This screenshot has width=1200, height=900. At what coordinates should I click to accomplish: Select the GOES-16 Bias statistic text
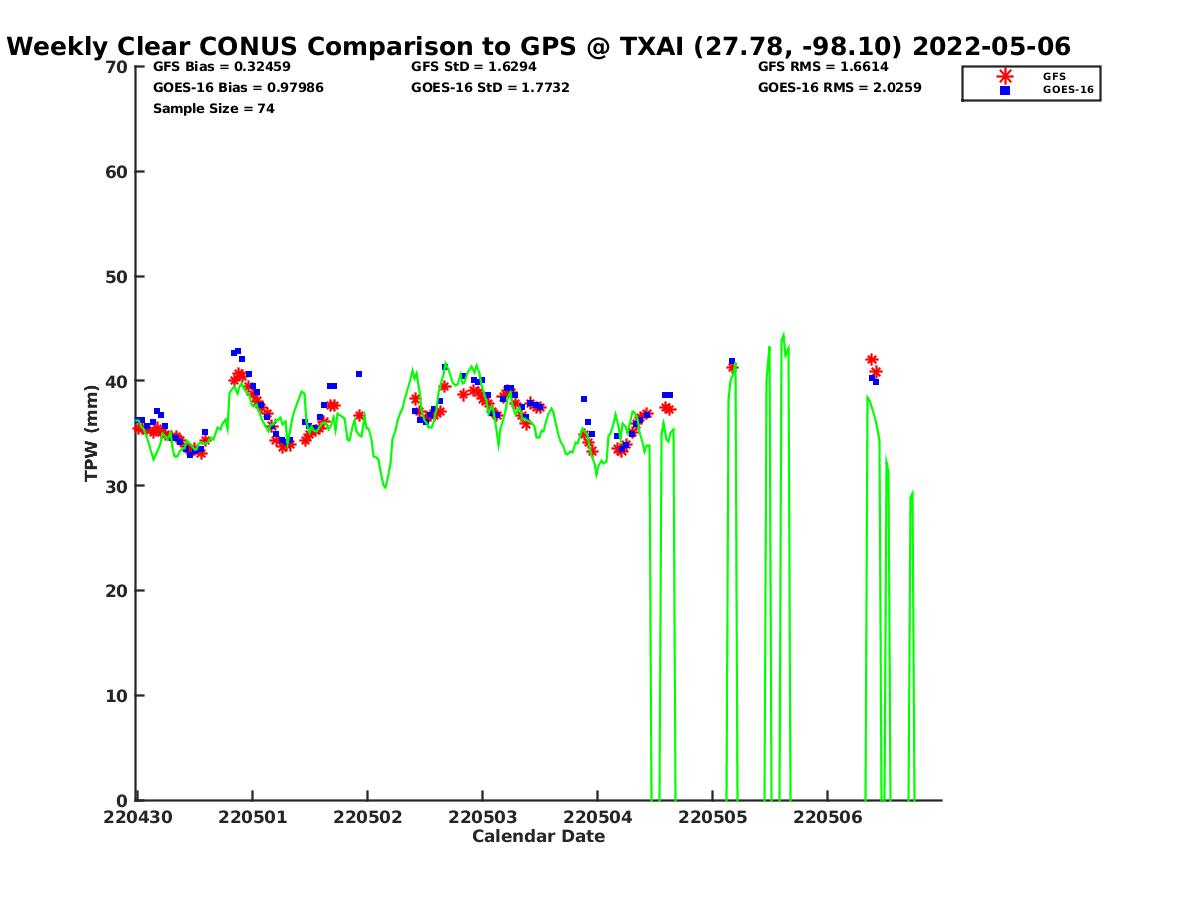[x=238, y=88]
